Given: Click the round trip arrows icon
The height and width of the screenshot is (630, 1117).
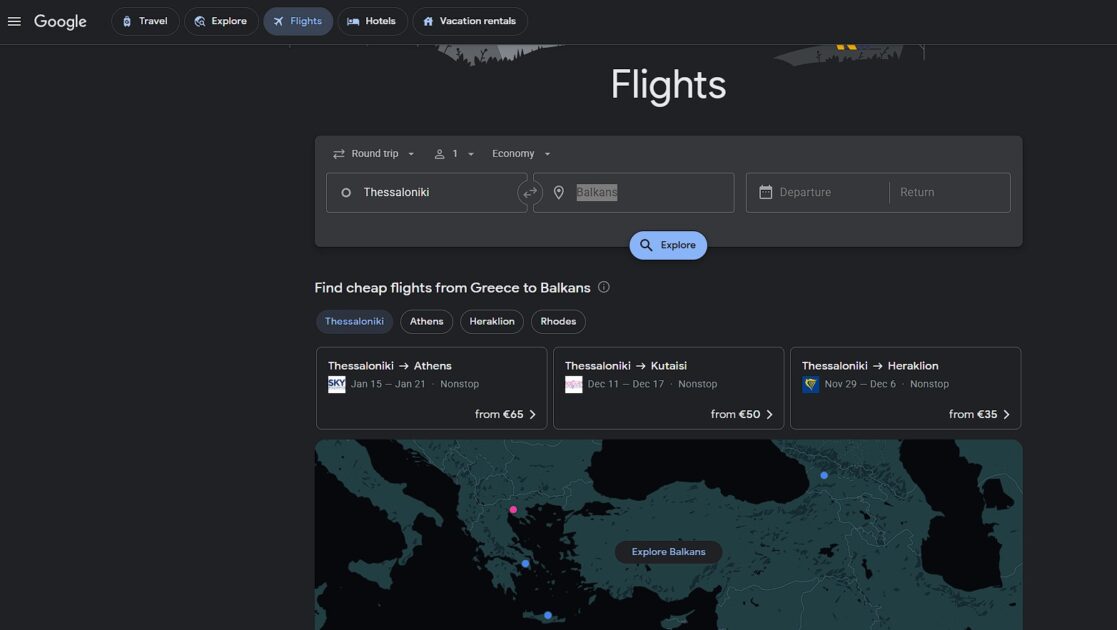Looking at the screenshot, I should click(x=338, y=154).
